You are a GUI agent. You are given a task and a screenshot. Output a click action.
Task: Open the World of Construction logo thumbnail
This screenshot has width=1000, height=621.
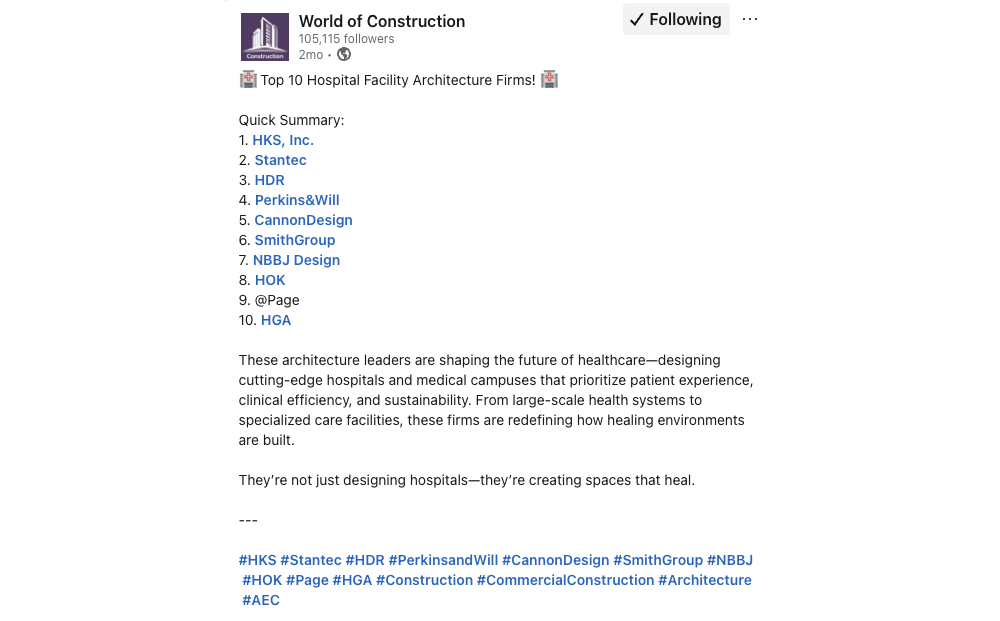click(x=265, y=37)
